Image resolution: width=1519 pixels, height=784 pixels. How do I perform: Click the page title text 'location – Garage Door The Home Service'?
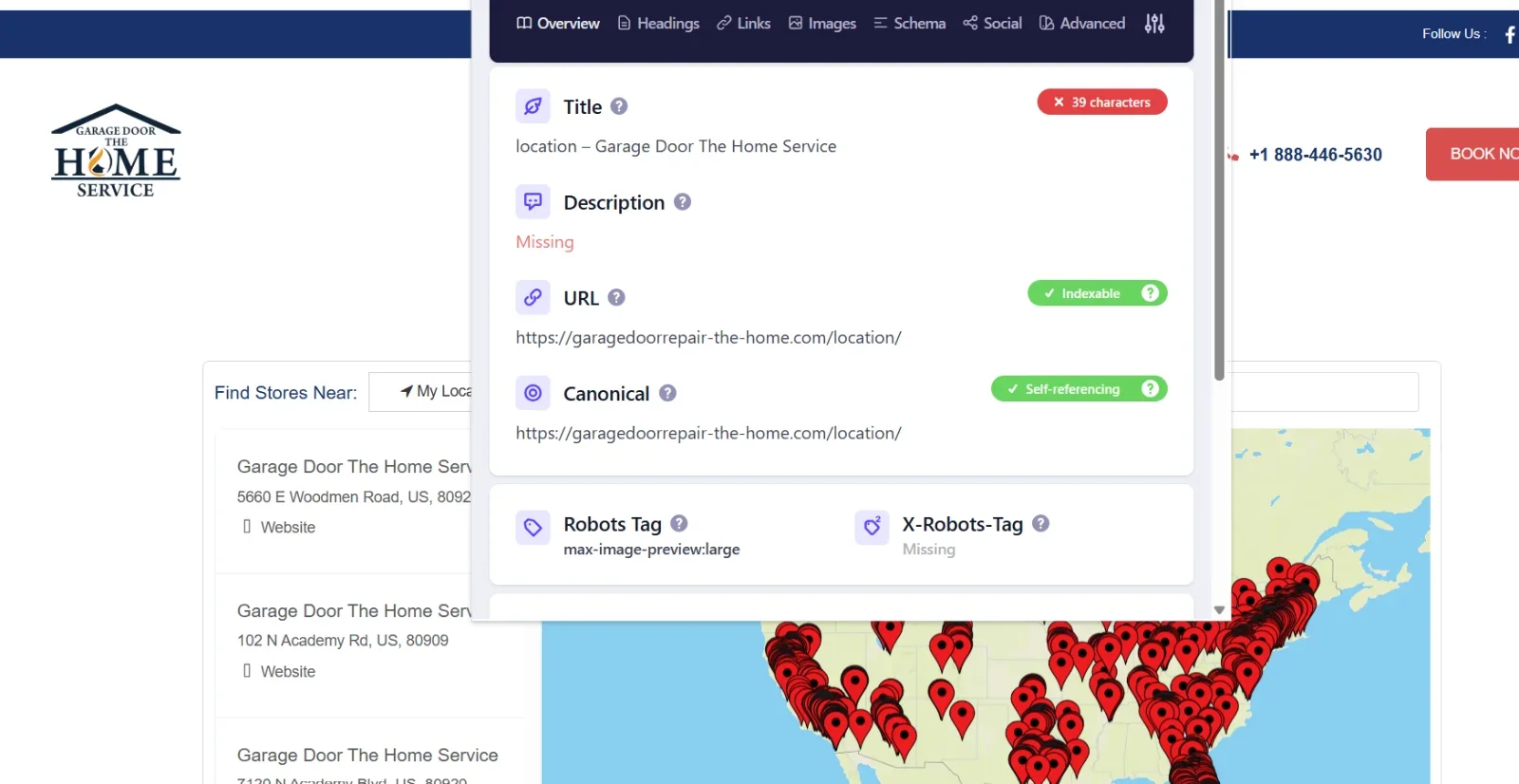676,146
